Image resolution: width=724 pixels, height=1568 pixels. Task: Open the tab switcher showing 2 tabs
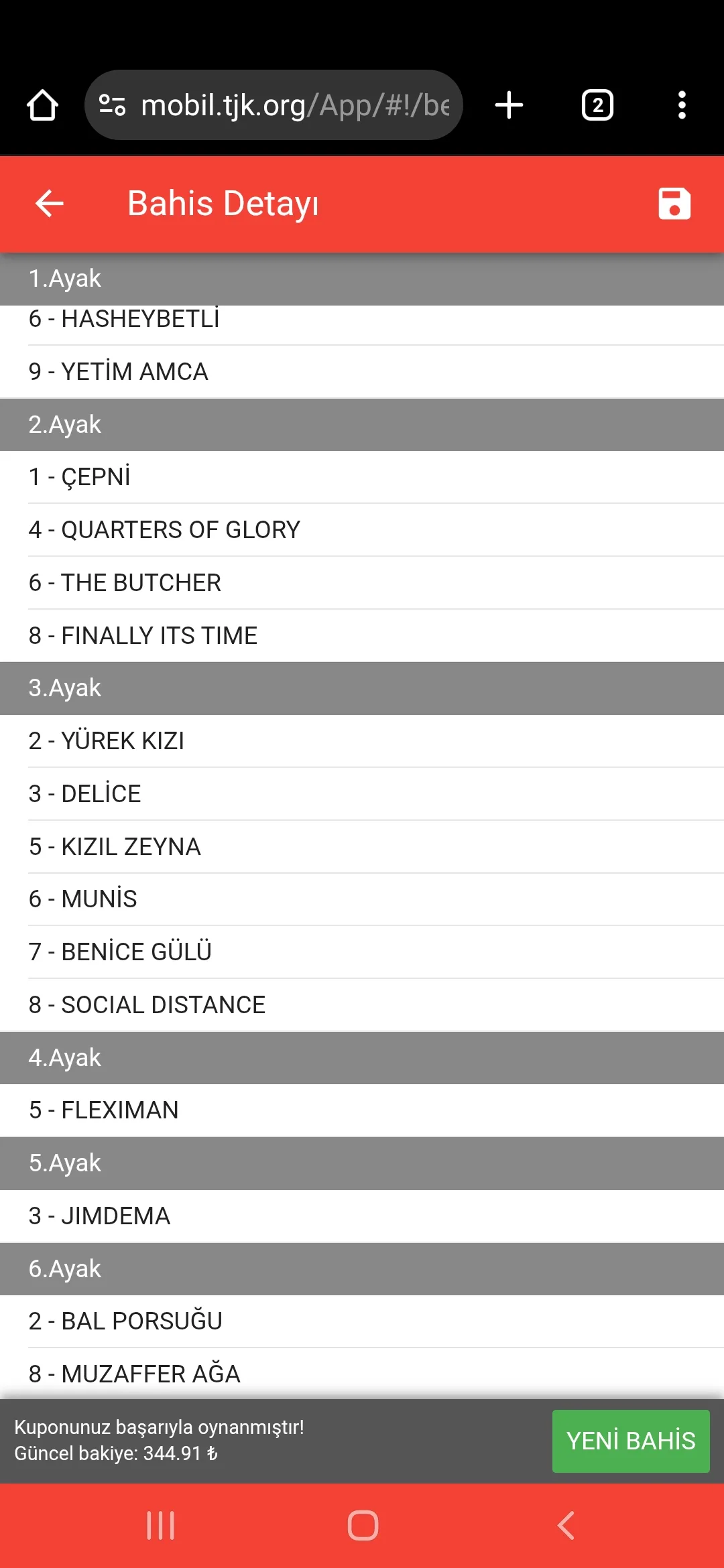click(597, 105)
